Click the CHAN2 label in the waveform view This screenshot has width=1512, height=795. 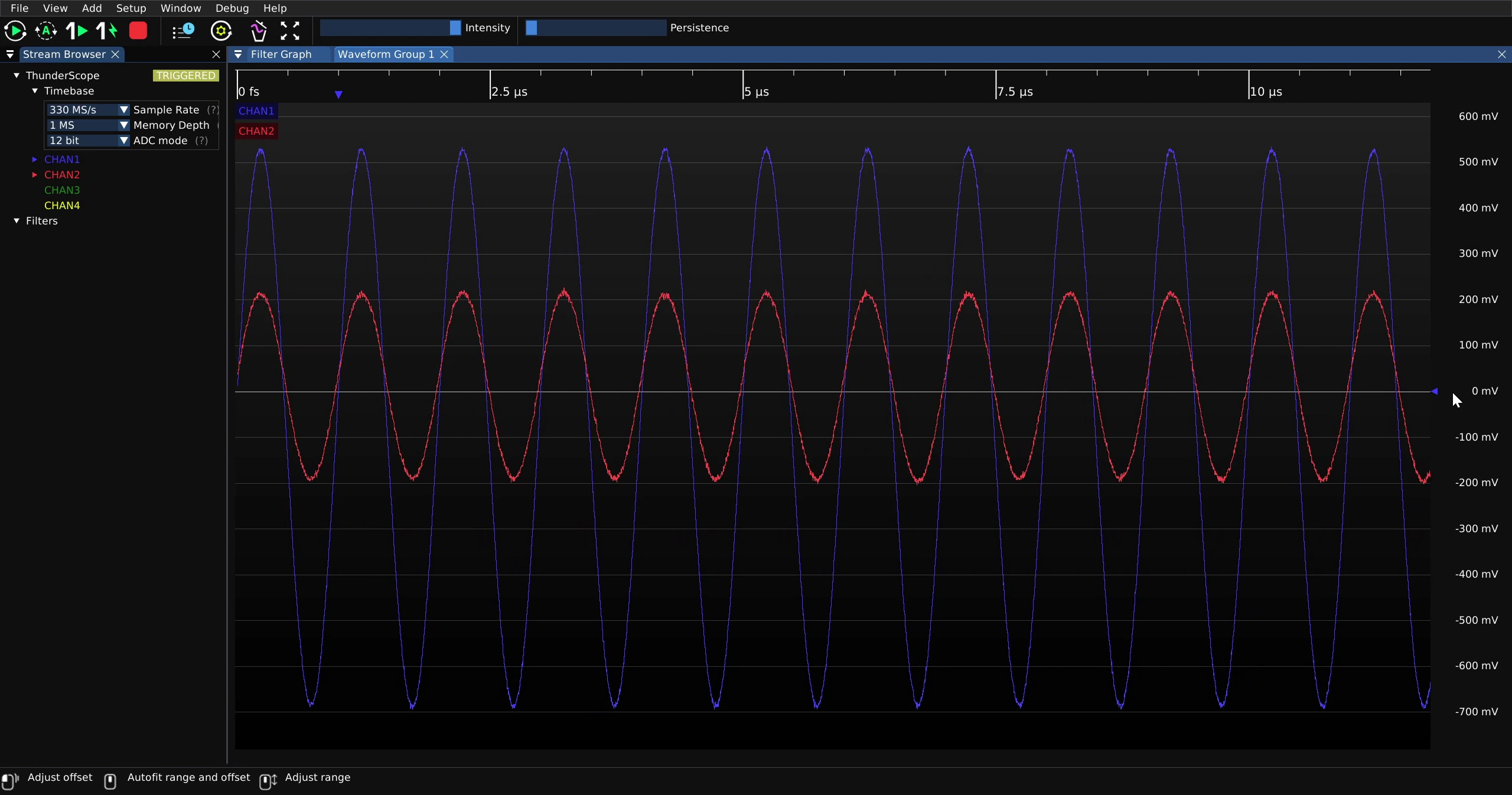tap(256, 131)
